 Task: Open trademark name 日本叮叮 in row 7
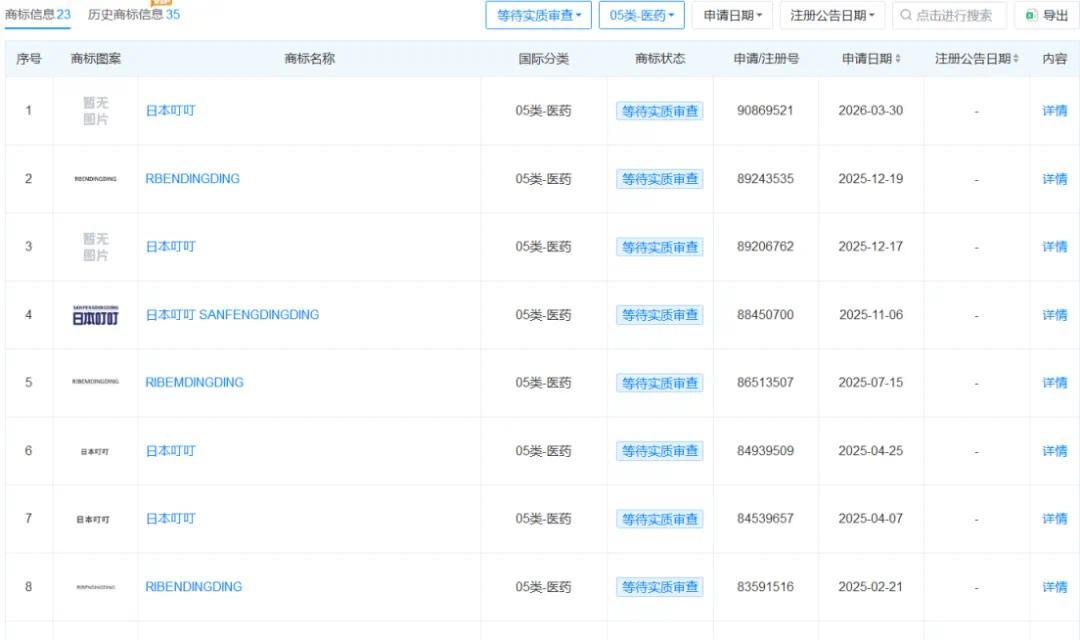[170, 519]
